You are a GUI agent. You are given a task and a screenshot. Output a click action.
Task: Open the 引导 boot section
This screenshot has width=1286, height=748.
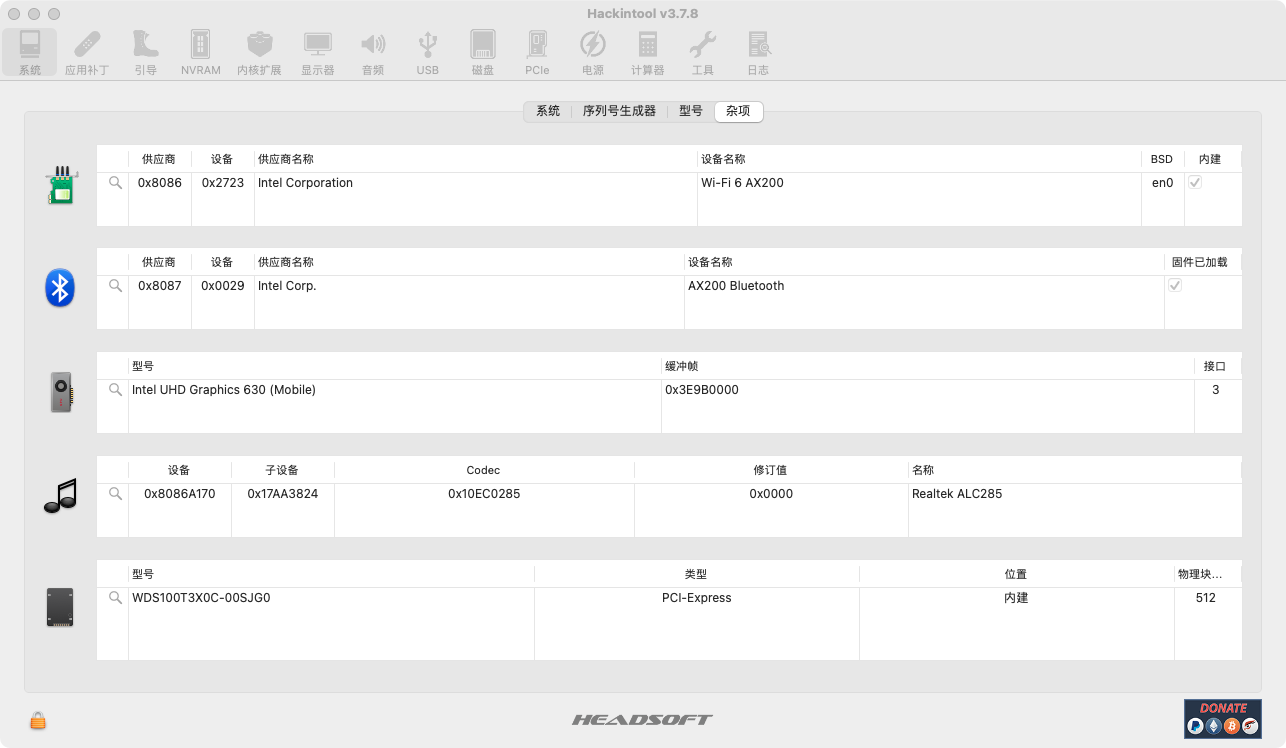(145, 52)
